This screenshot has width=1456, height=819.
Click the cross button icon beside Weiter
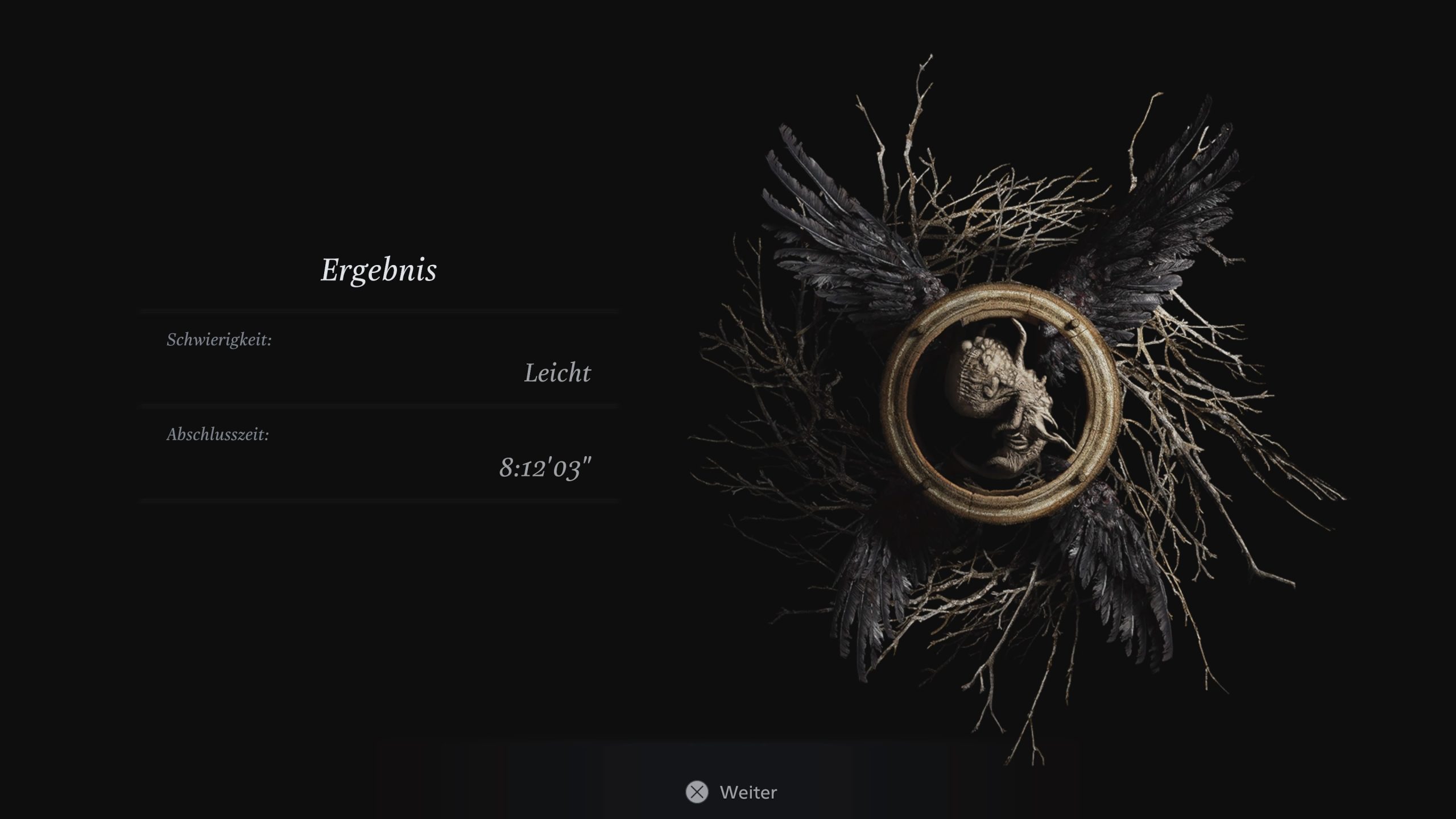tap(697, 792)
